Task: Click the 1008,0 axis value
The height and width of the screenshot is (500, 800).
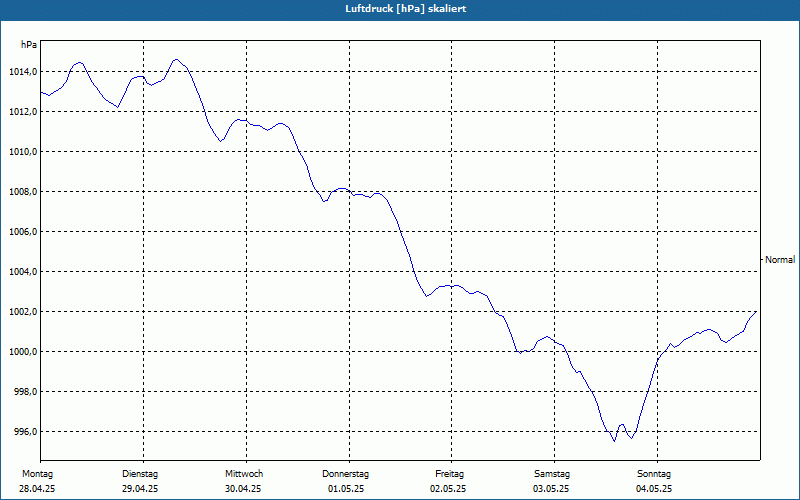Action: pos(23,192)
